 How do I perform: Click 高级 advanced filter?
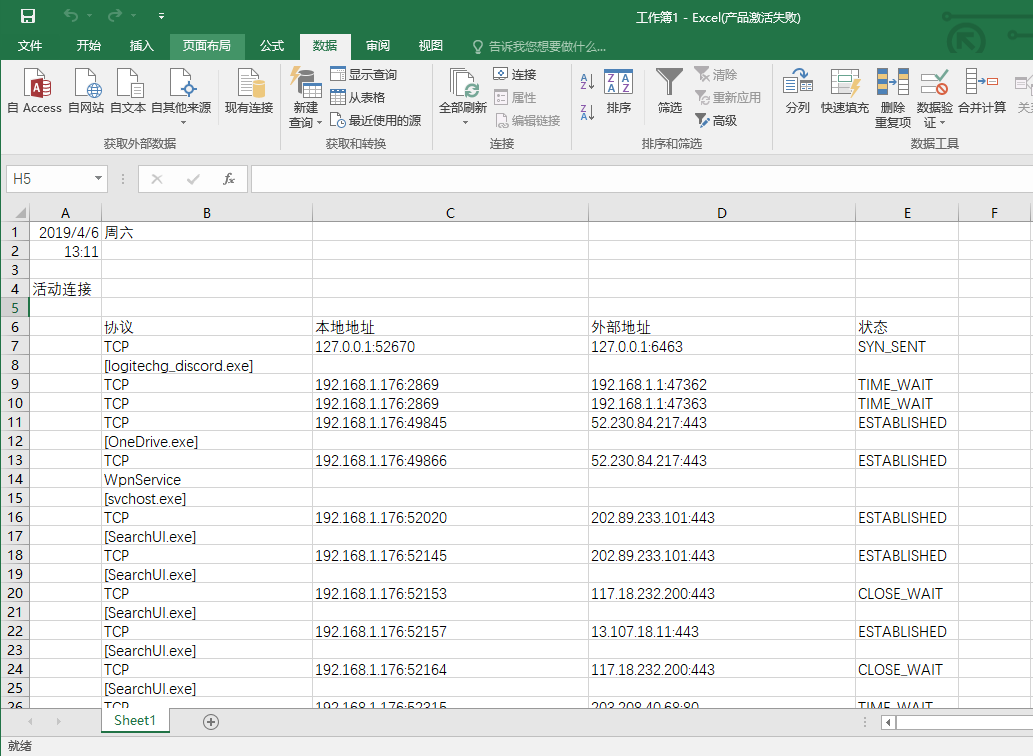coord(716,121)
